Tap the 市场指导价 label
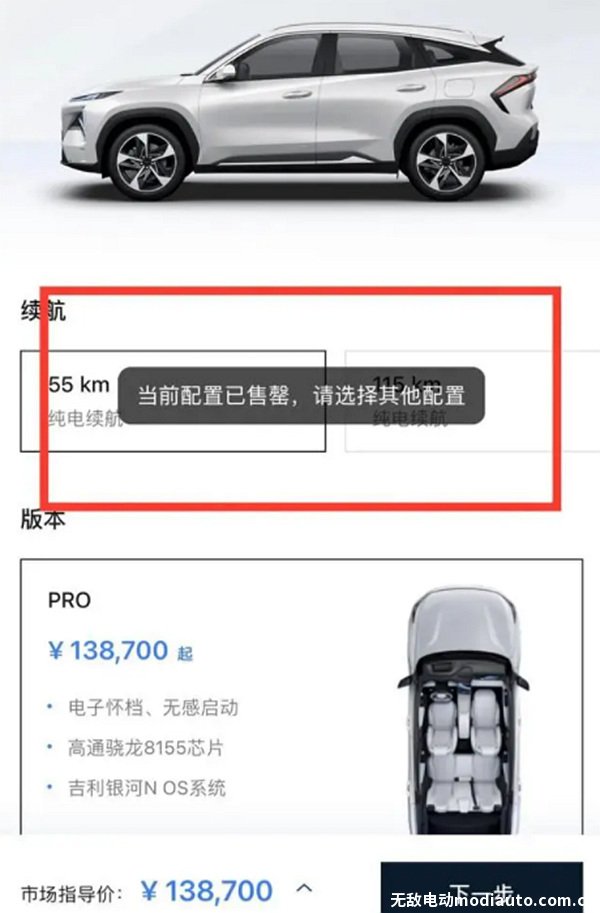 [72, 893]
